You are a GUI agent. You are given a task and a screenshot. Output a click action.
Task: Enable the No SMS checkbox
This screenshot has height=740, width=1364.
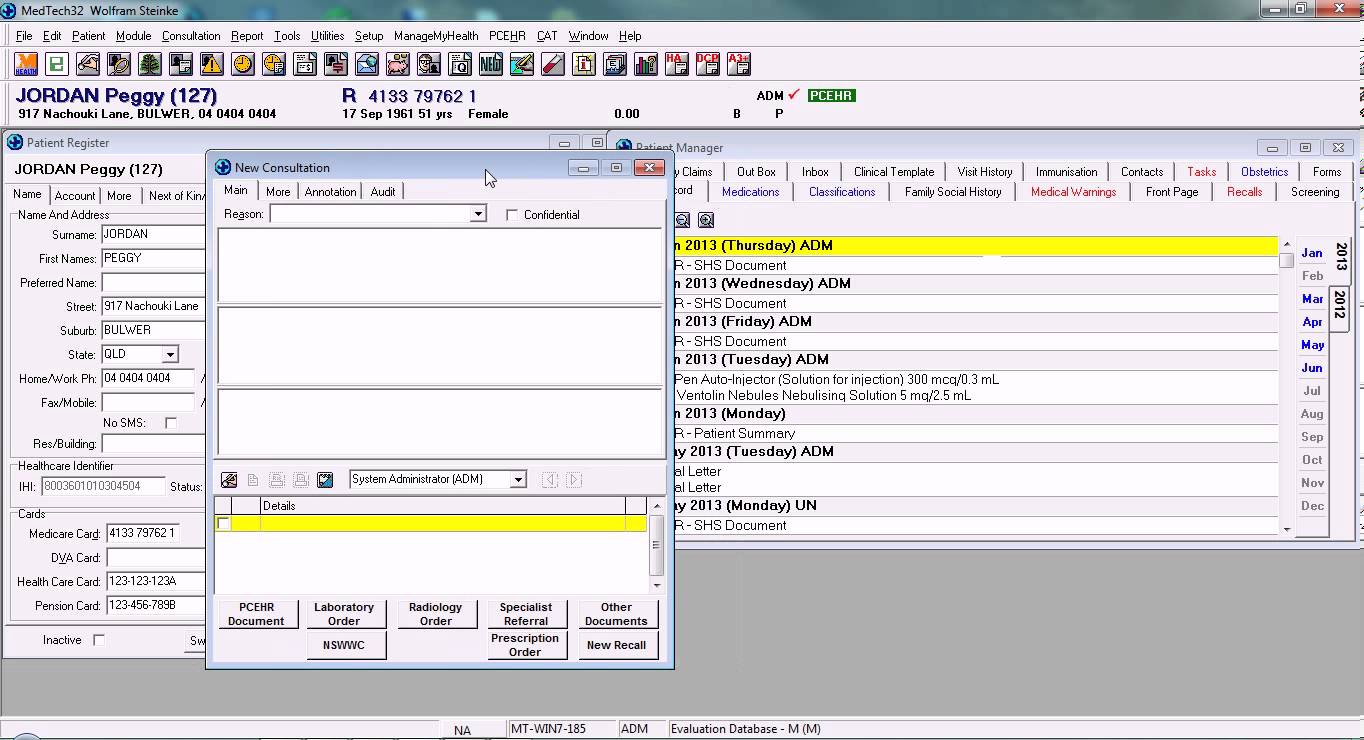(x=171, y=423)
